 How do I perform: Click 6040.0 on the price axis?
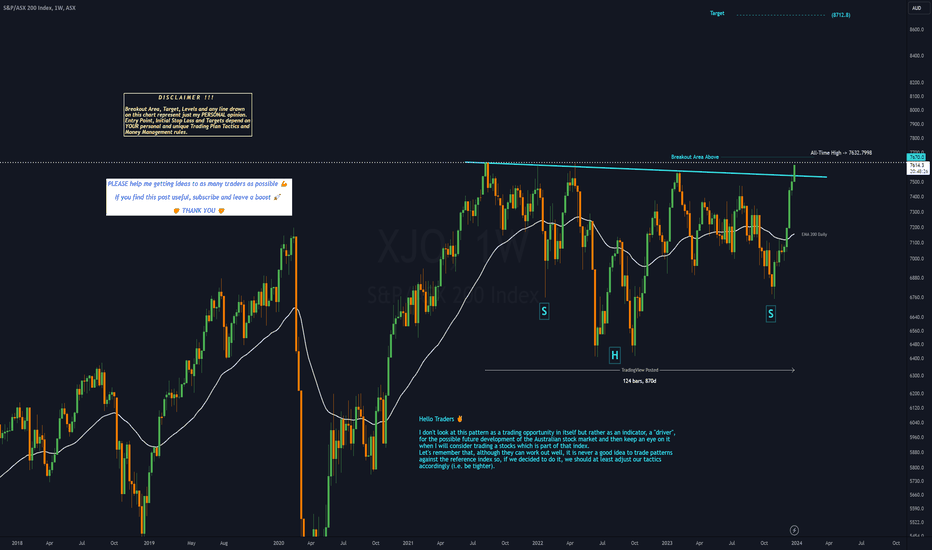(x=917, y=423)
